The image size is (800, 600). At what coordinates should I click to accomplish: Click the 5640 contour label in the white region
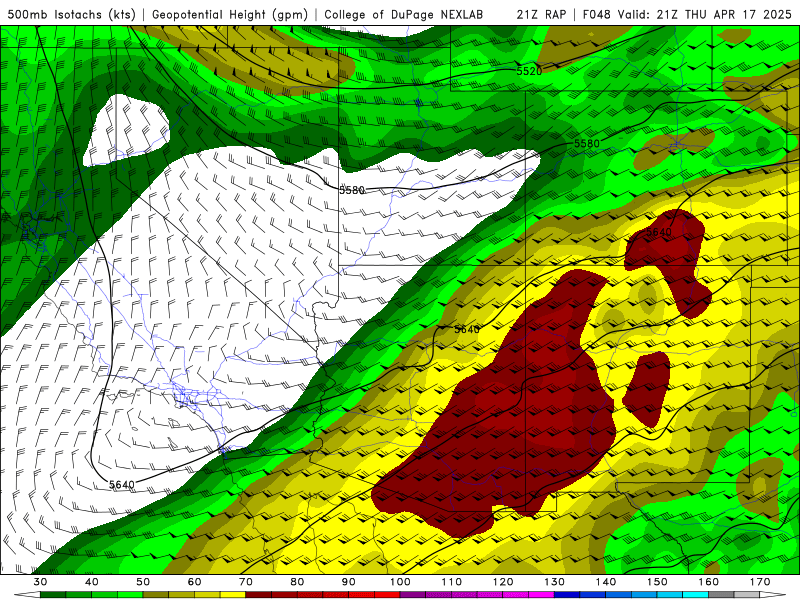121,484
